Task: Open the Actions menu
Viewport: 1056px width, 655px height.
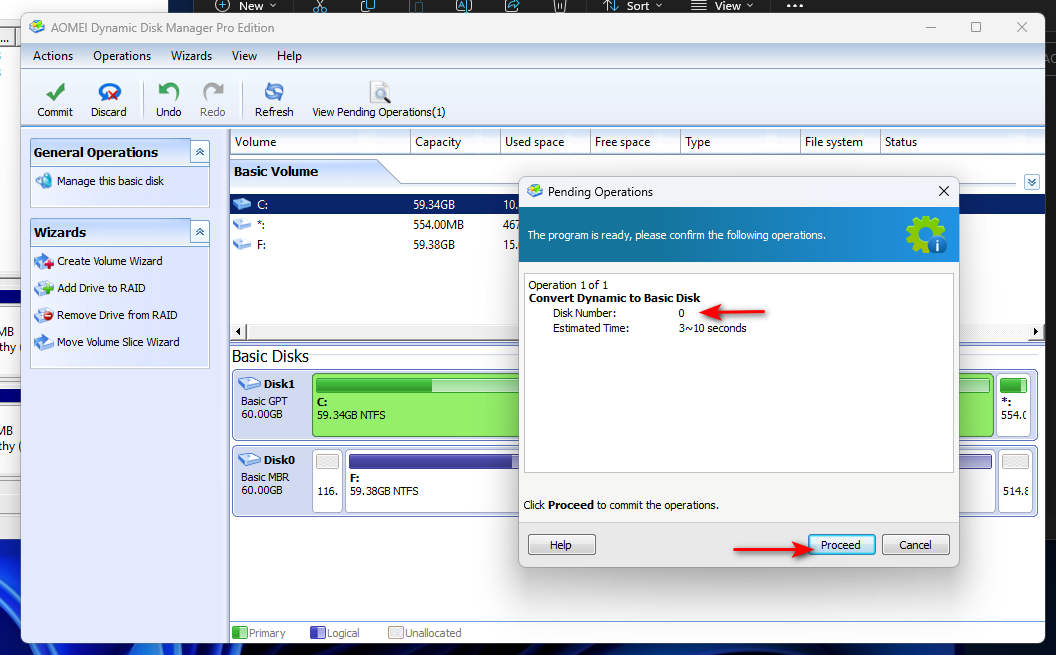Action: (53, 56)
